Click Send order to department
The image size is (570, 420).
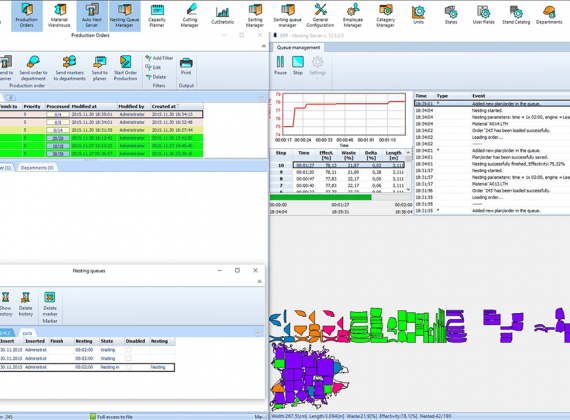point(33,68)
